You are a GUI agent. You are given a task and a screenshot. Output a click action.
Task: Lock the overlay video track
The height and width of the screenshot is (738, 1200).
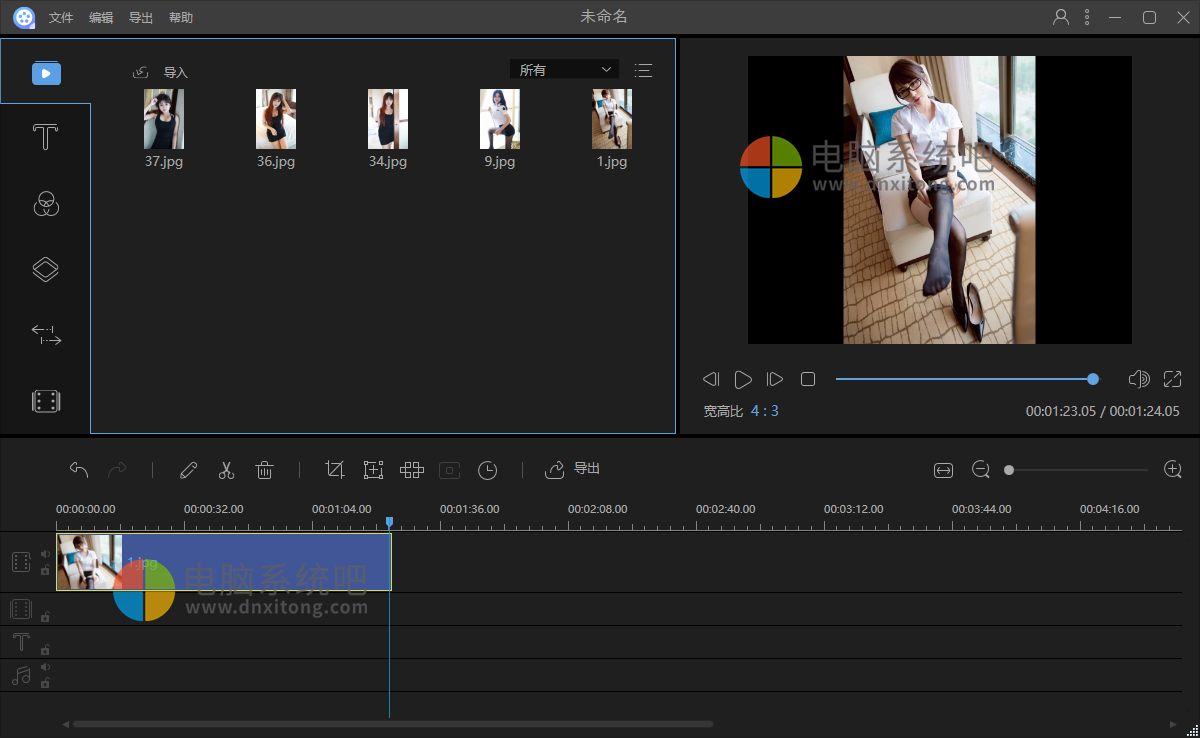point(45,617)
